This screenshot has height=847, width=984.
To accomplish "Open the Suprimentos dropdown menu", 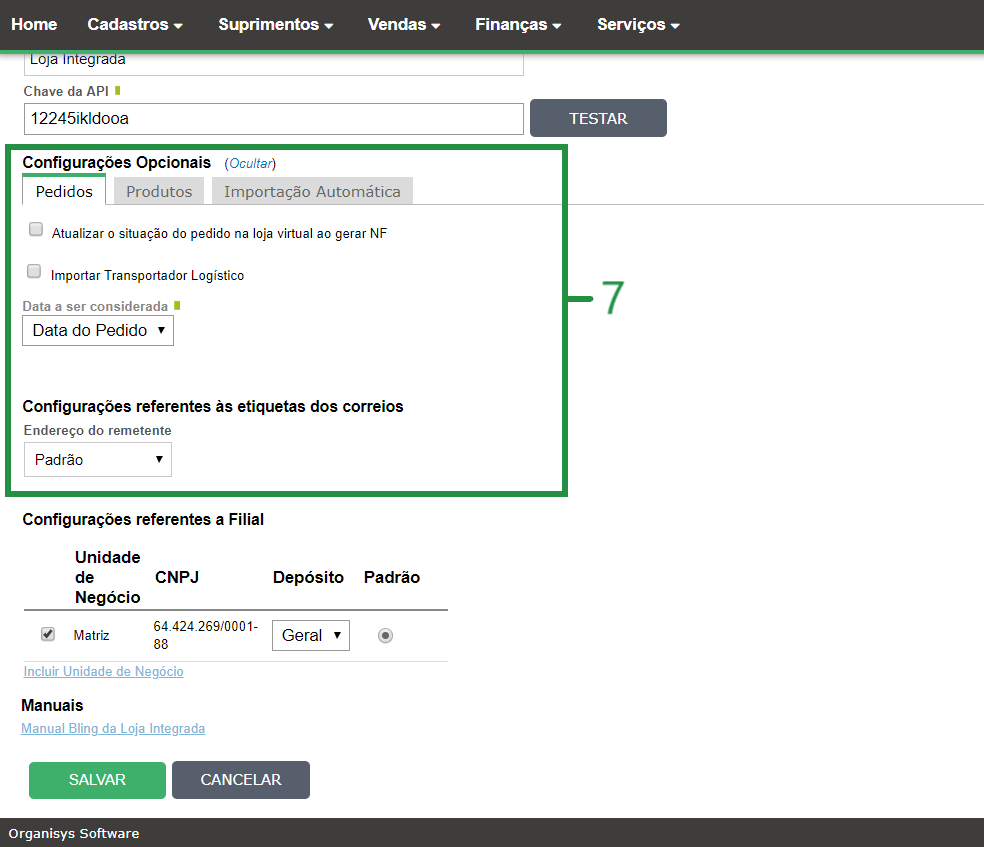I will click(x=276, y=24).
